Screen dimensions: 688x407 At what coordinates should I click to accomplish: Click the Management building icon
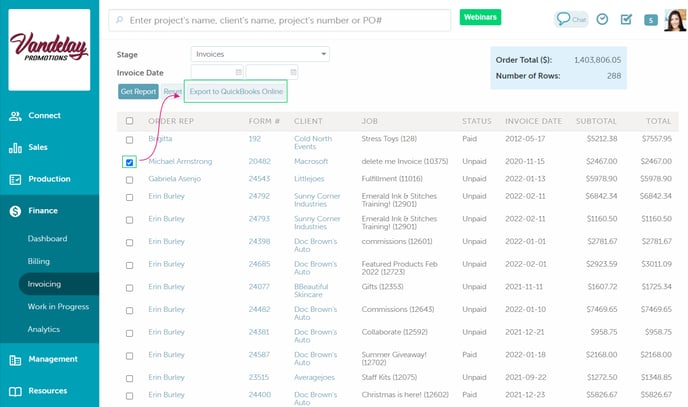tap(15, 360)
